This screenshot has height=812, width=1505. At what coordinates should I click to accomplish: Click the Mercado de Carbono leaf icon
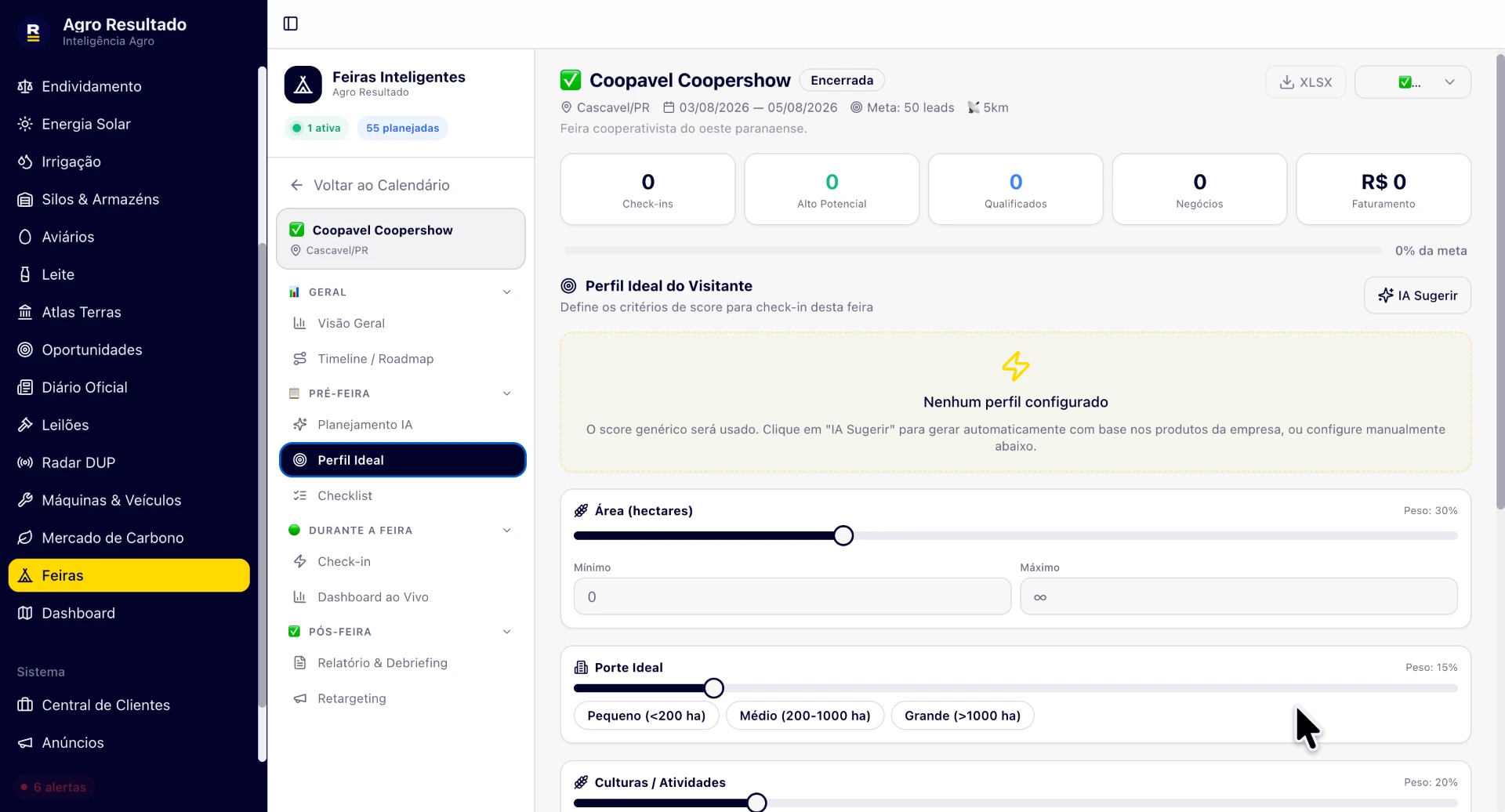[25, 538]
